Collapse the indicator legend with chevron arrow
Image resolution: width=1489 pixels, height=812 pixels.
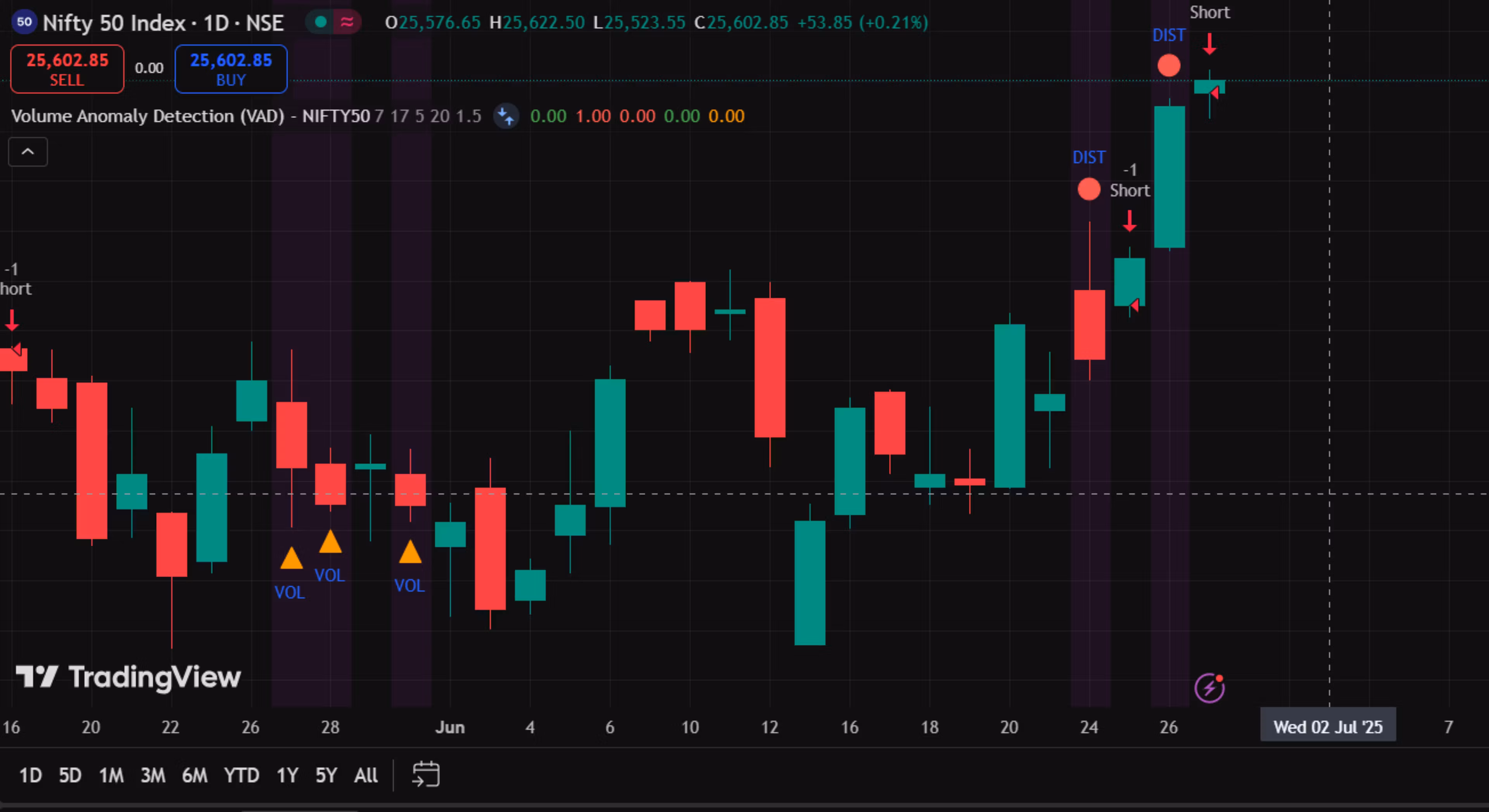(x=28, y=152)
